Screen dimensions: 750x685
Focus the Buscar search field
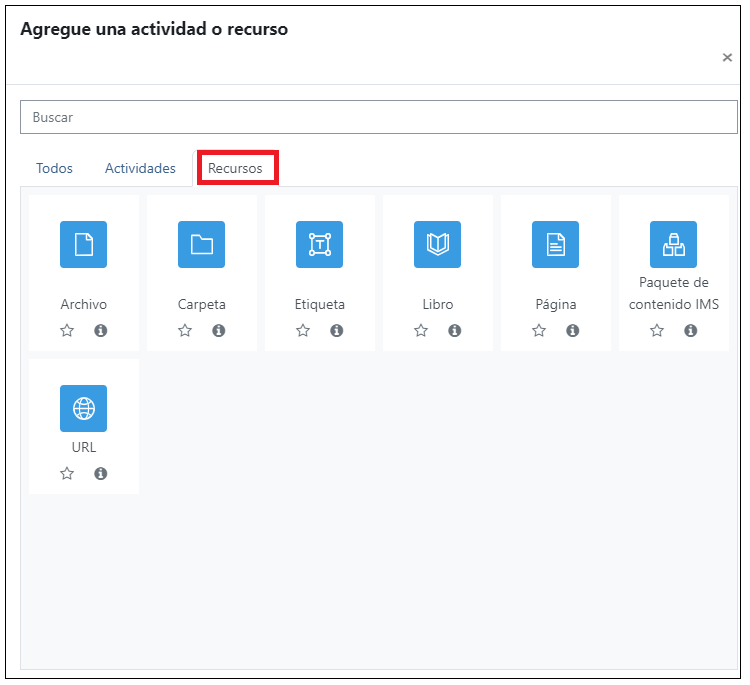378,117
